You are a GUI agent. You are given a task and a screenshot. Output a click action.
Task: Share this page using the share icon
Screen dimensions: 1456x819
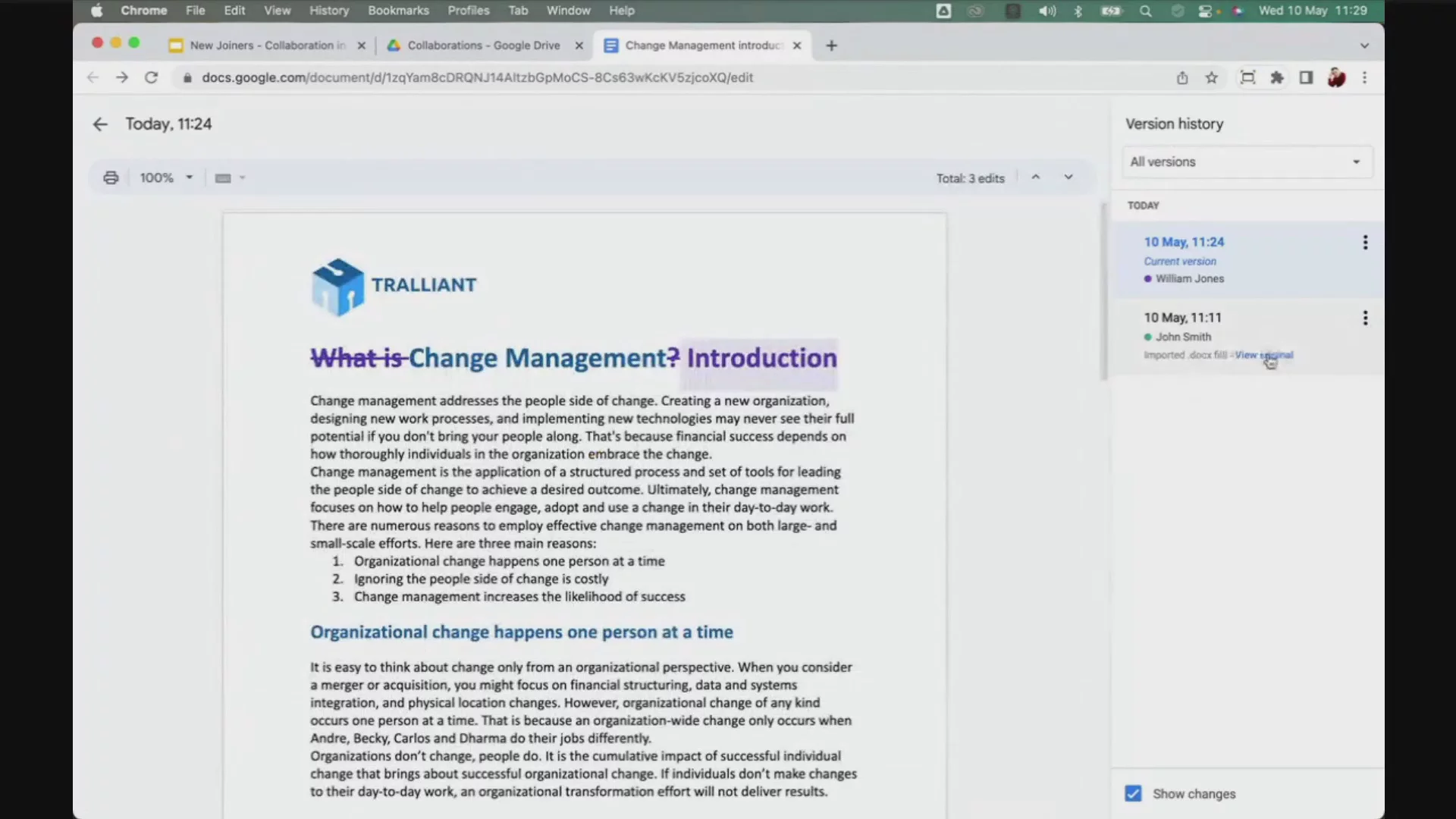click(x=1182, y=77)
